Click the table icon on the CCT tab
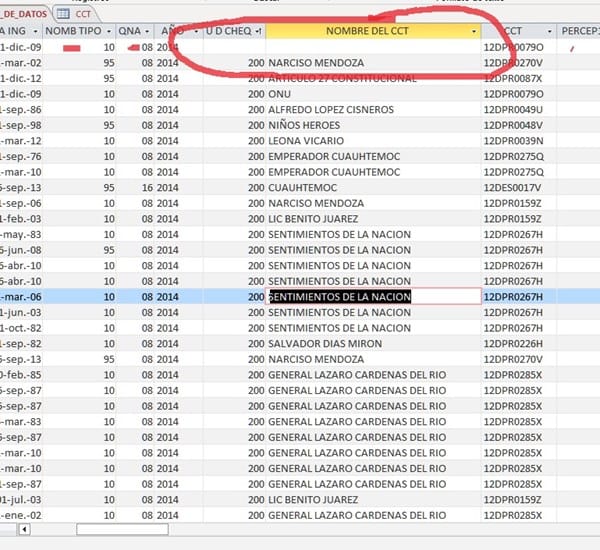The height and width of the screenshot is (550, 600). click(x=64, y=14)
